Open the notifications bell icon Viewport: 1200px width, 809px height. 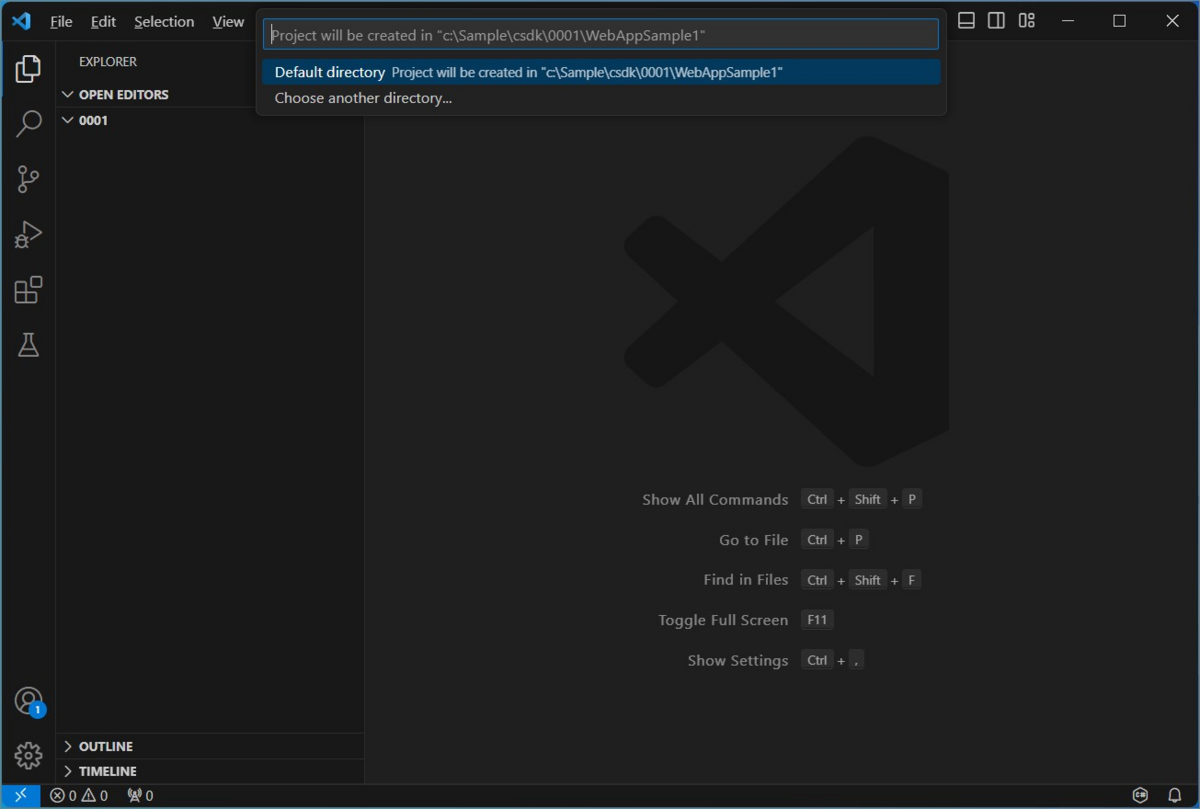click(x=1175, y=796)
